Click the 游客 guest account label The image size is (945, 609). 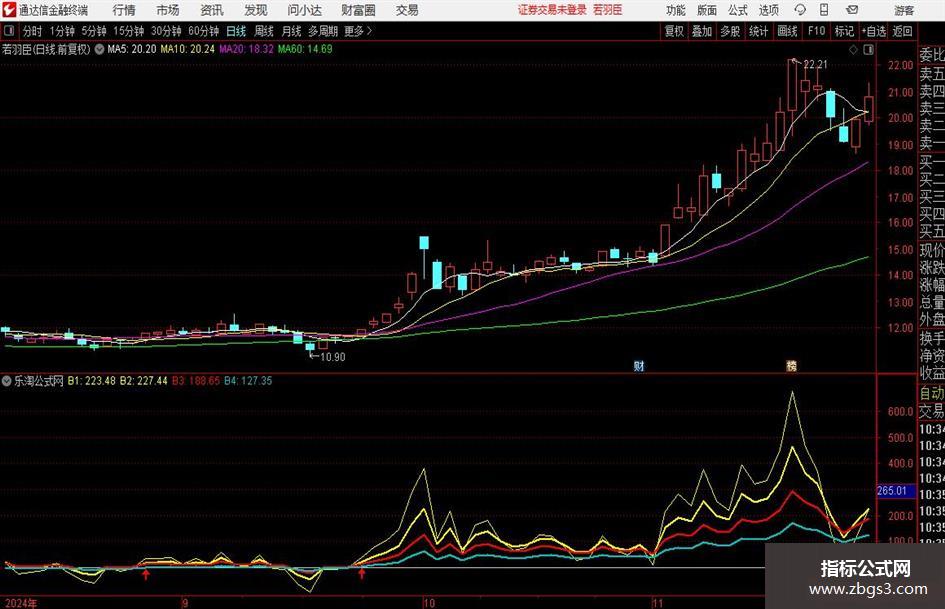(x=904, y=10)
